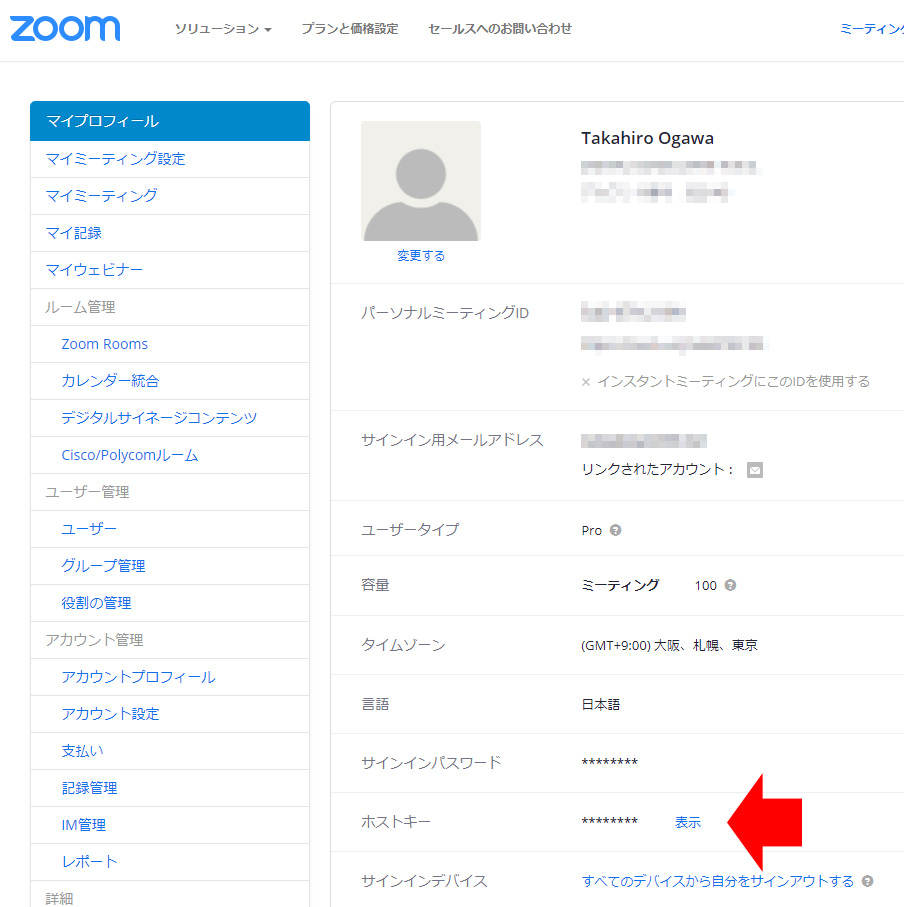This screenshot has width=904, height=907.
Task: Select マイプロフィール in sidebar
Action: (102, 121)
